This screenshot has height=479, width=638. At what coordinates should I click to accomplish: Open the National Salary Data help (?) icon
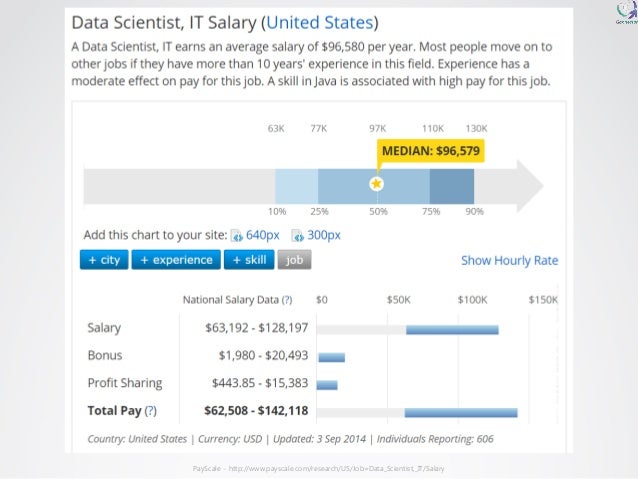click(287, 300)
